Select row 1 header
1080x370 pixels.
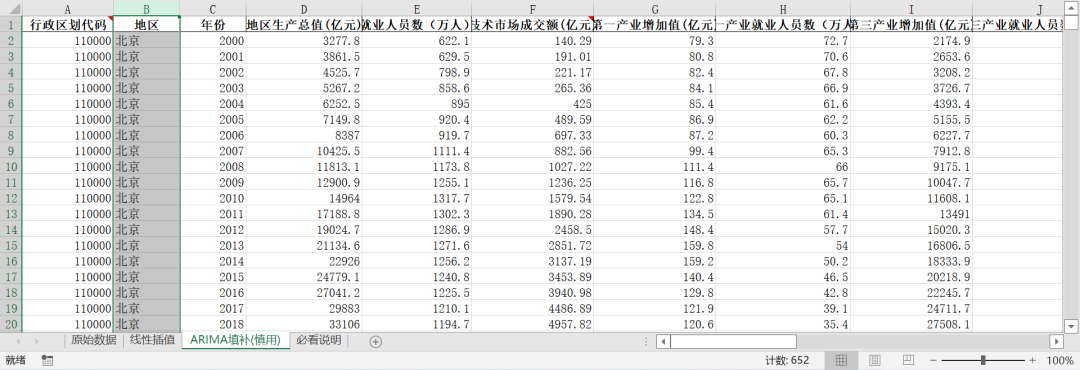click(11, 24)
